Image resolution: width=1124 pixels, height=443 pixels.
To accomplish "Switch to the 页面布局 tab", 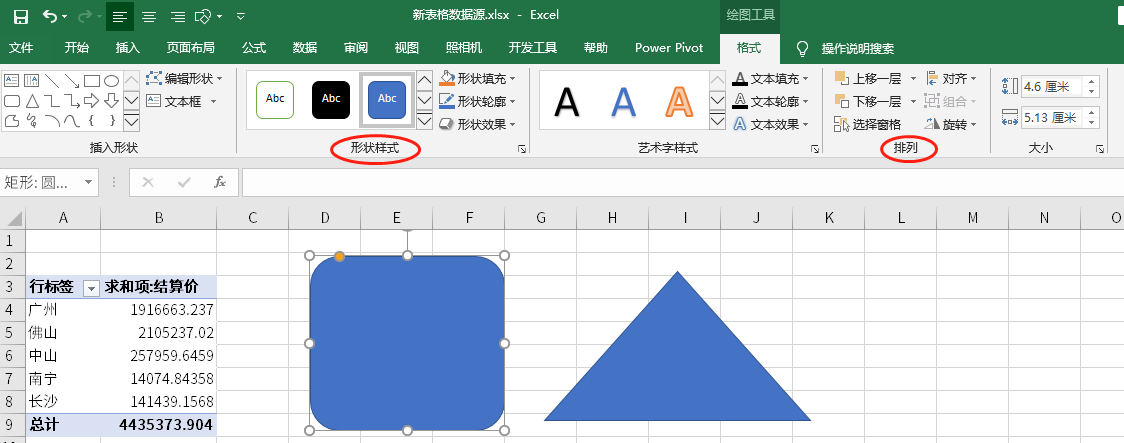I will [x=191, y=48].
